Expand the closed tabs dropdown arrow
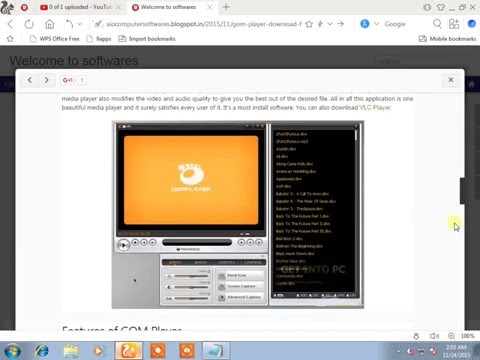 (79, 24)
